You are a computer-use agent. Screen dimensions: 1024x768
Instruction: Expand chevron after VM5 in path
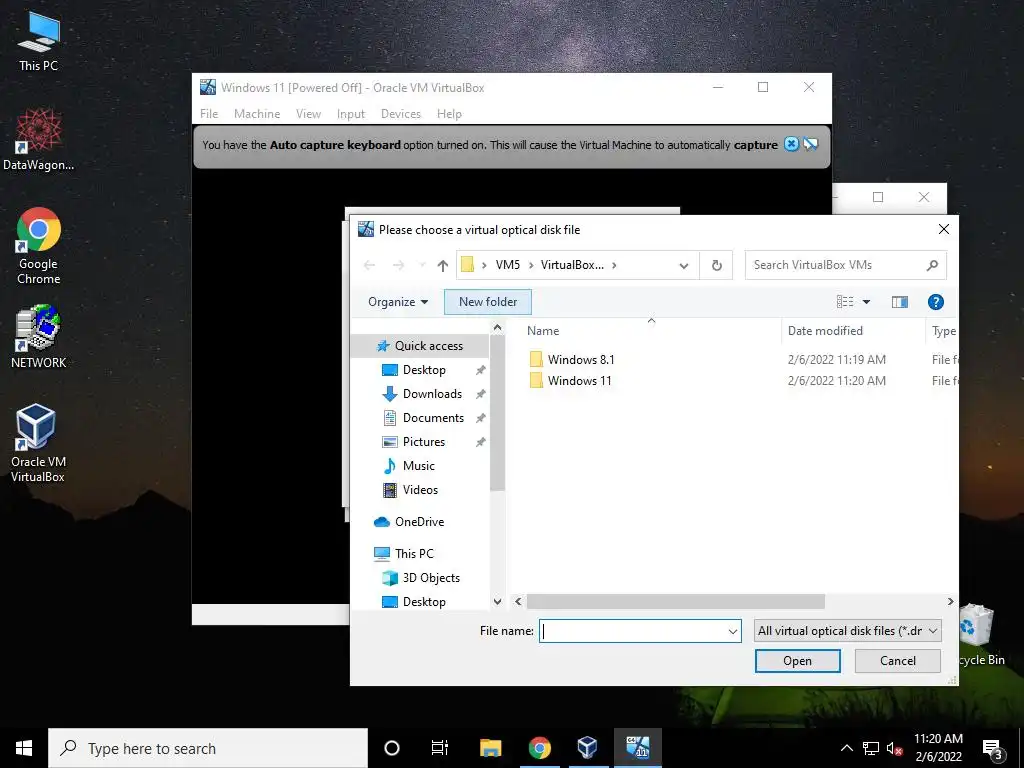click(x=531, y=265)
